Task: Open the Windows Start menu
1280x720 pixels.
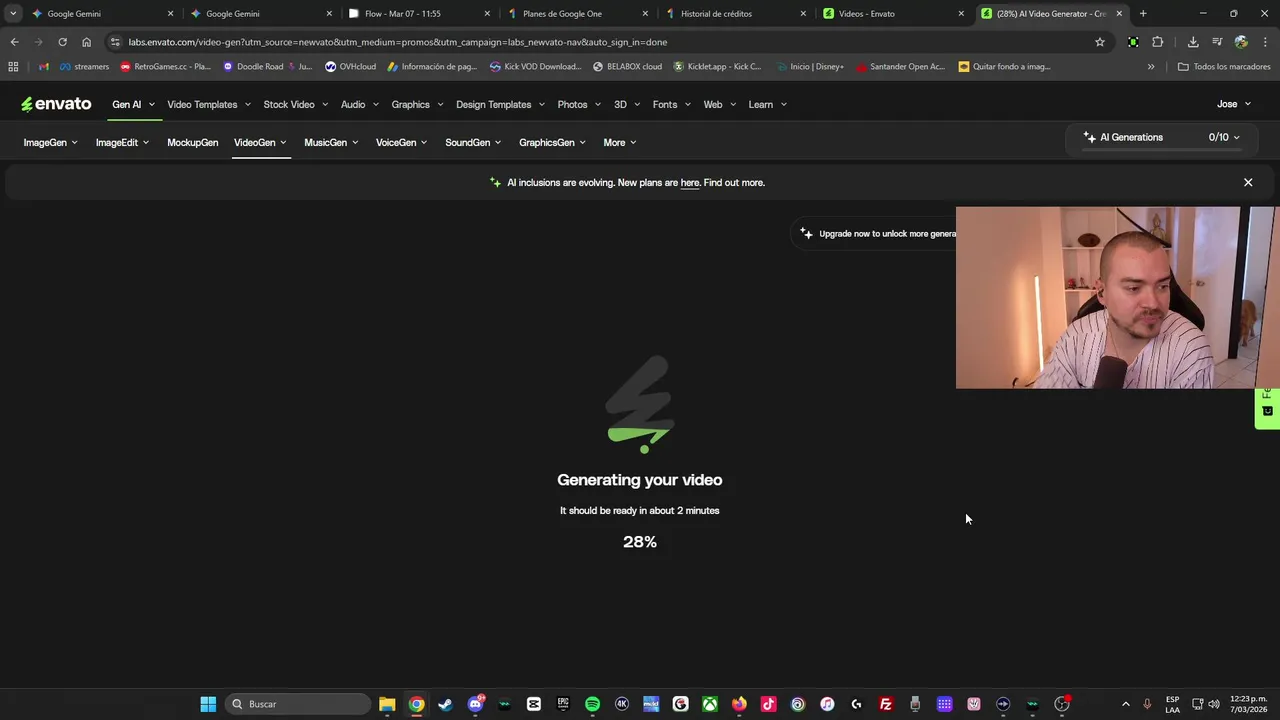Action: pos(208,704)
